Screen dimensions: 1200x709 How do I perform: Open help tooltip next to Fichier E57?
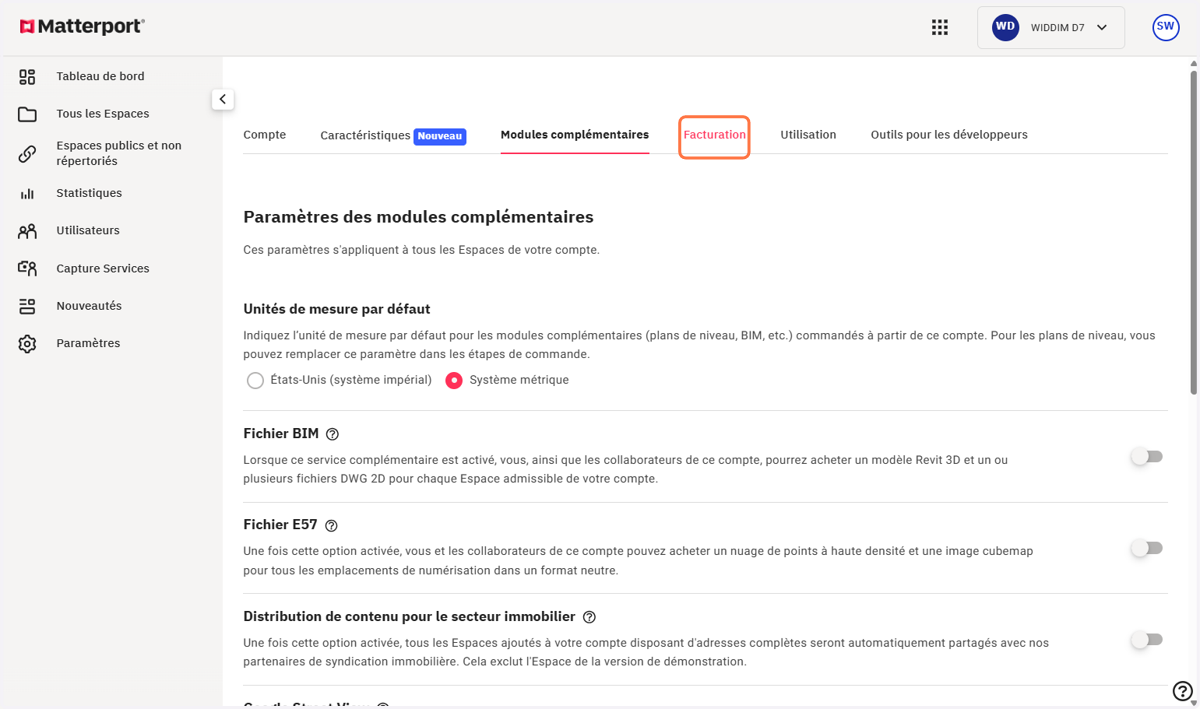[332, 526]
